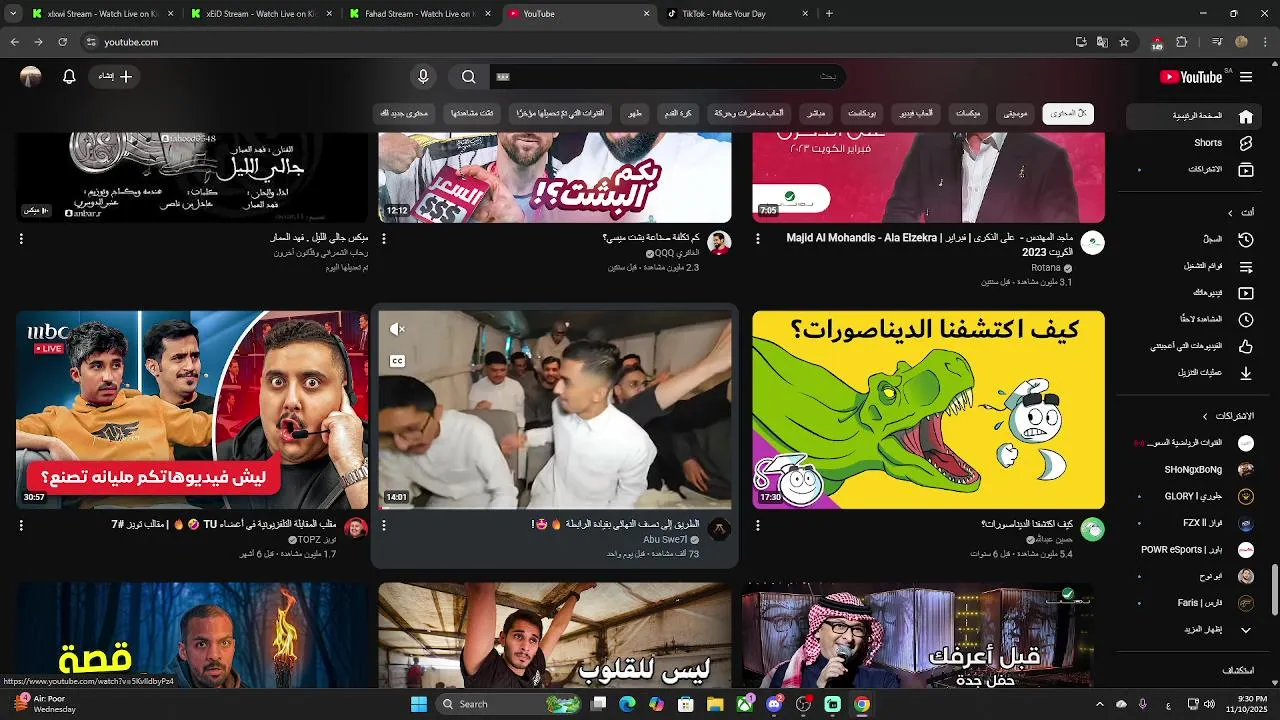Open Watch later (المشاهدة لاحقًا) in sidebar
Screen dimensions: 1280x720
(1193, 320)
